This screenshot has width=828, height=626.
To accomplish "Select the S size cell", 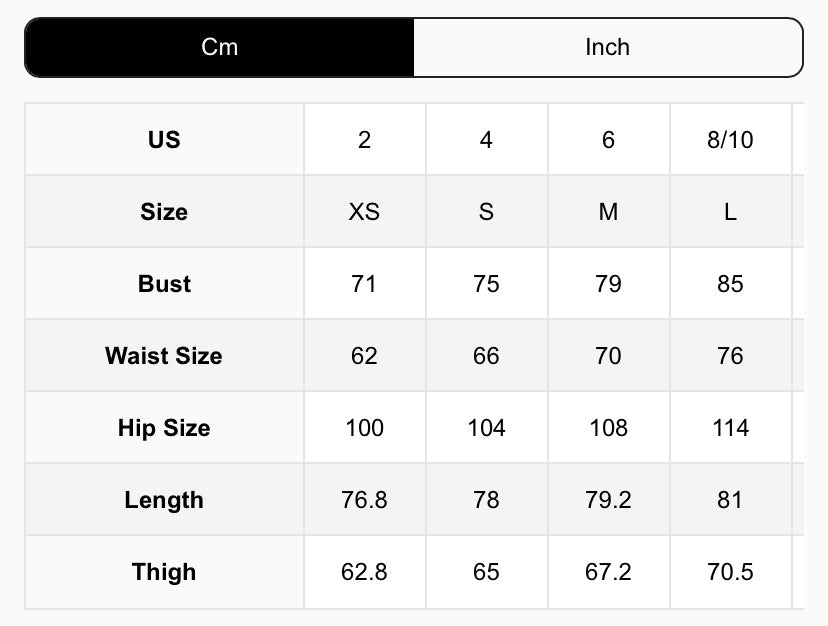I will coord(486,212).
